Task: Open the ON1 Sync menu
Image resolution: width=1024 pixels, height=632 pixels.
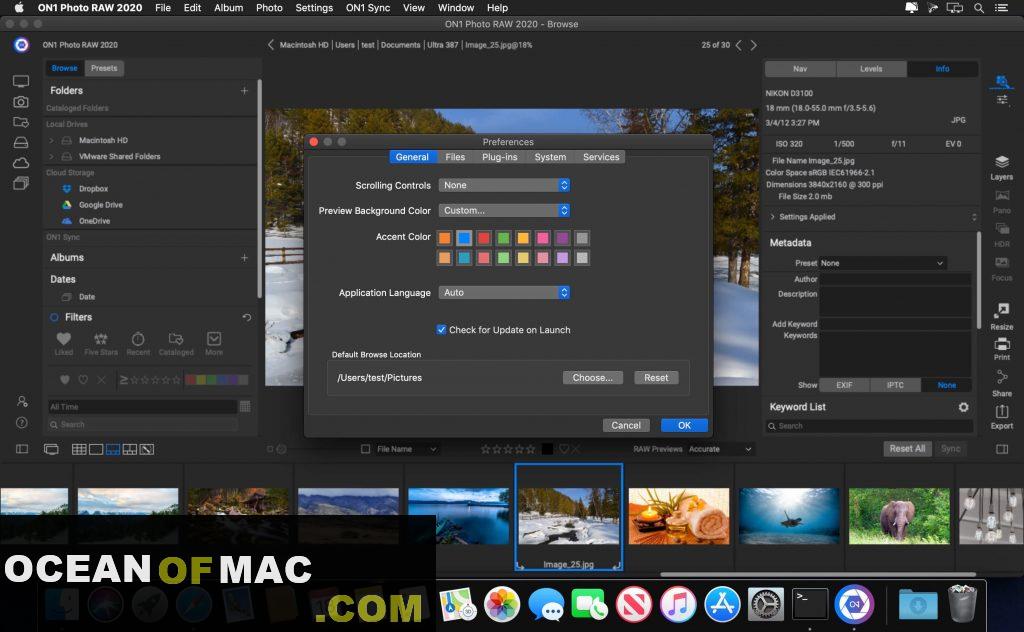Action: click(x=368, y=8)
